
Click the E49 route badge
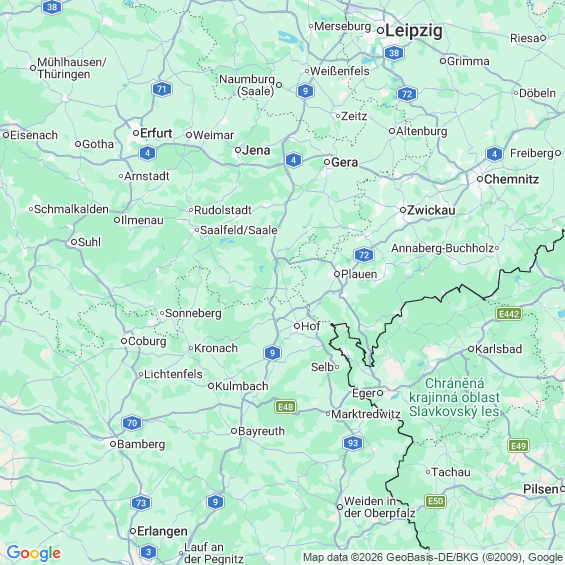click(519, 446)
